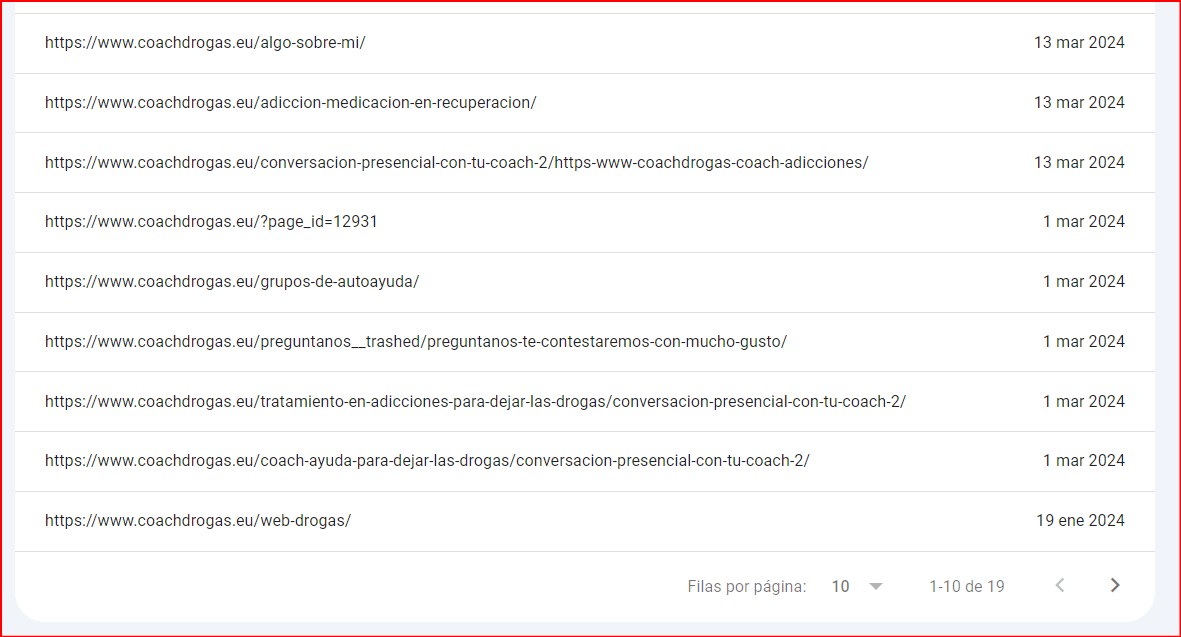Click the date in adiccion-medicacion-en-recuperacion row
The height and width of the screenshot is (637, 1181).
pos(1079,102)
